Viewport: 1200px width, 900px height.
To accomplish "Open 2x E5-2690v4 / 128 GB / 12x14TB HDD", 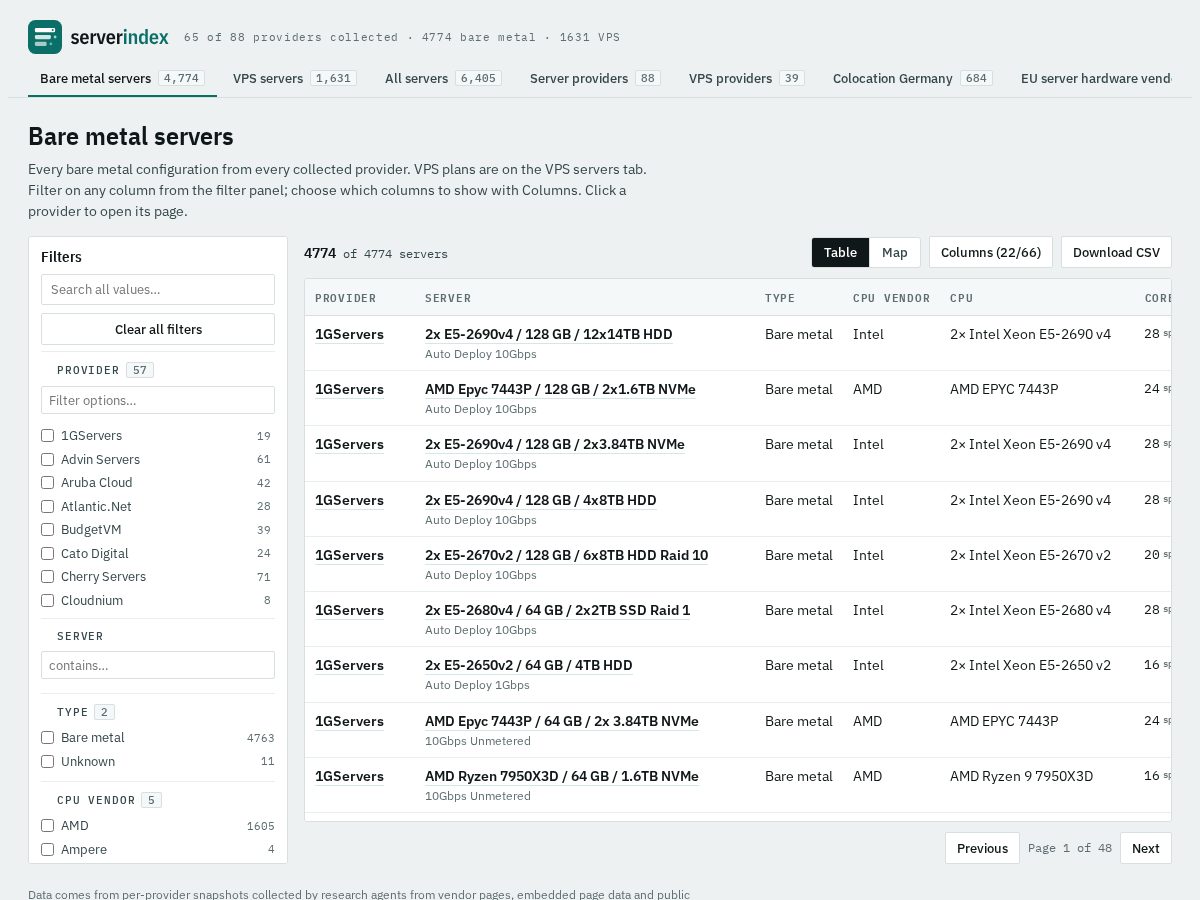I will pyautogui.click(x=549, y=334).
